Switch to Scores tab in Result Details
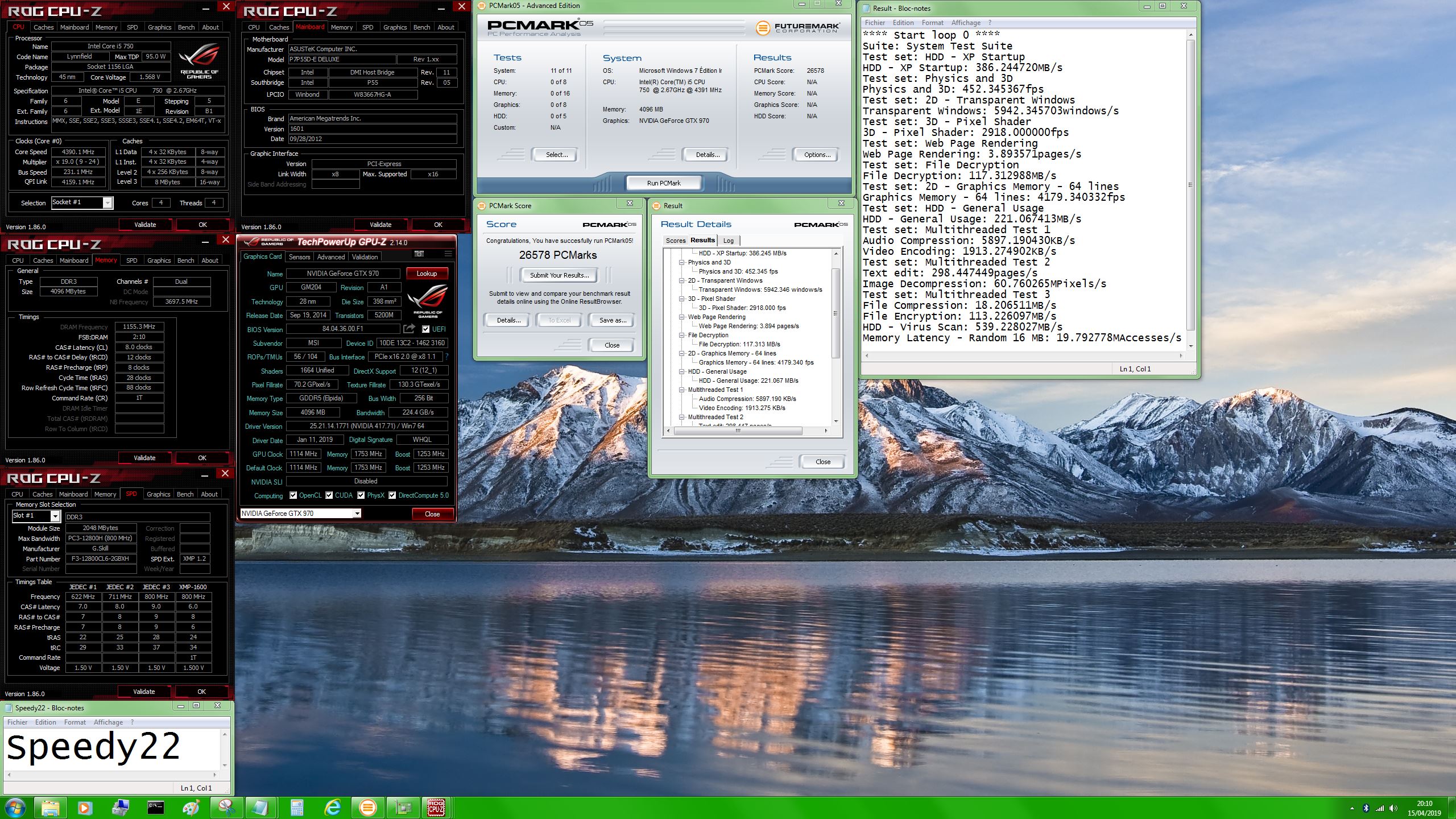This screenshot has height=819, width=1456. (676, 241)
